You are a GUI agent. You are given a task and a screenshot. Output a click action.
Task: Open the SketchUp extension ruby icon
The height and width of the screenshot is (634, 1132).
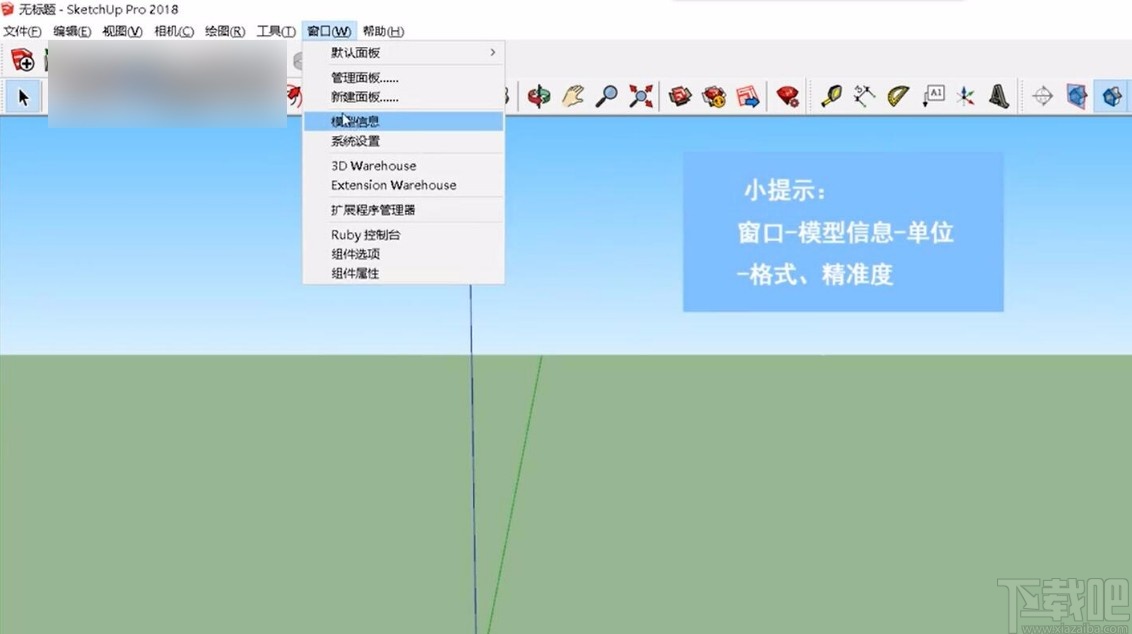(787, 96)
